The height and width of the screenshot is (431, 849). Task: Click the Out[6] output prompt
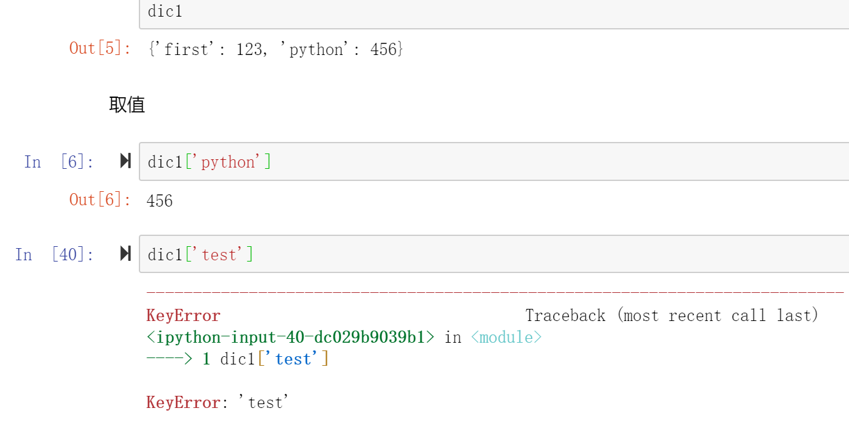(99, 200)
